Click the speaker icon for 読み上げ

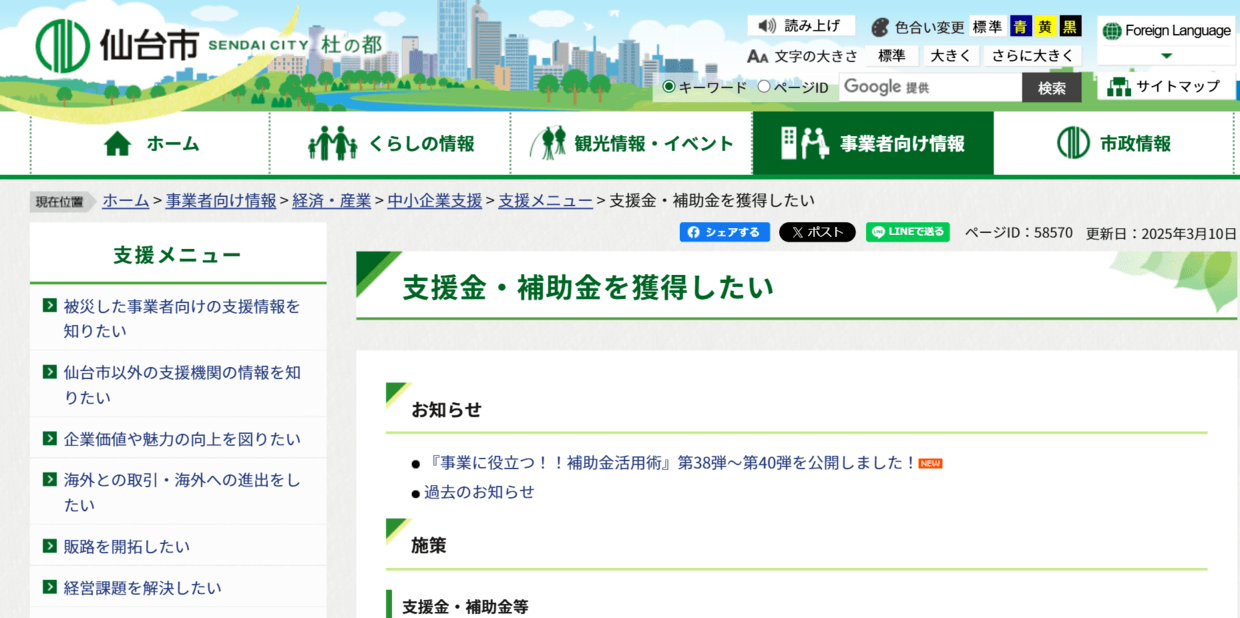(767, 26)
